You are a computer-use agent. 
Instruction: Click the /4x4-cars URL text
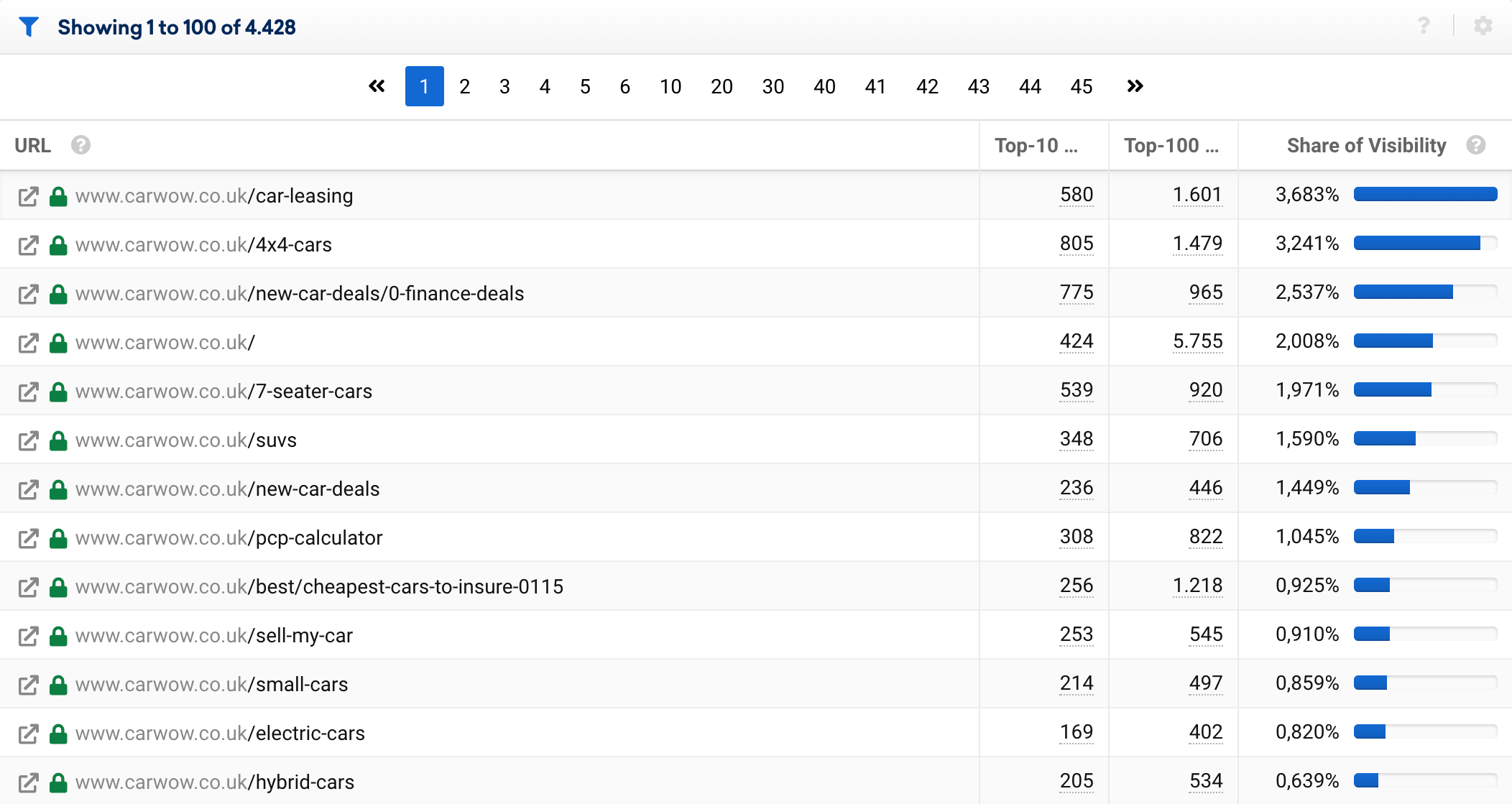tap(203, 245)
